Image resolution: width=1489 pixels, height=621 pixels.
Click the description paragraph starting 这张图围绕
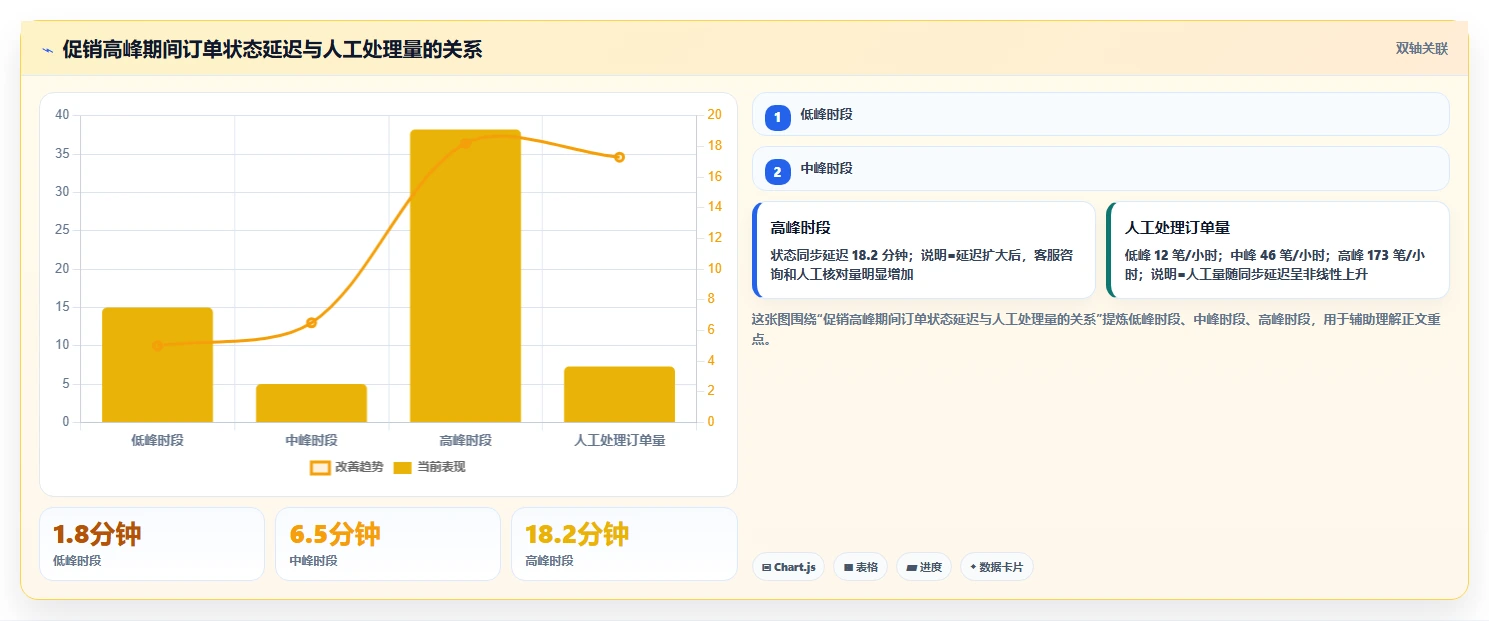(1096, 329)
